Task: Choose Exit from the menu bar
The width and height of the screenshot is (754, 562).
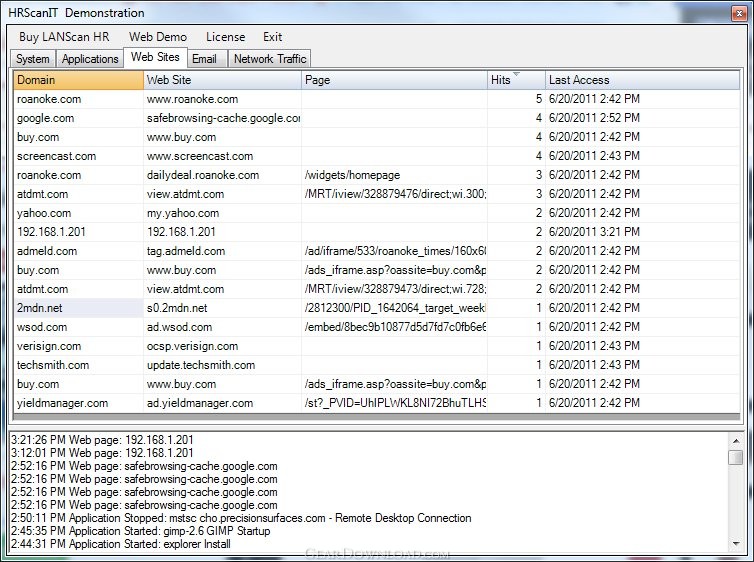Action: (272, 37)
